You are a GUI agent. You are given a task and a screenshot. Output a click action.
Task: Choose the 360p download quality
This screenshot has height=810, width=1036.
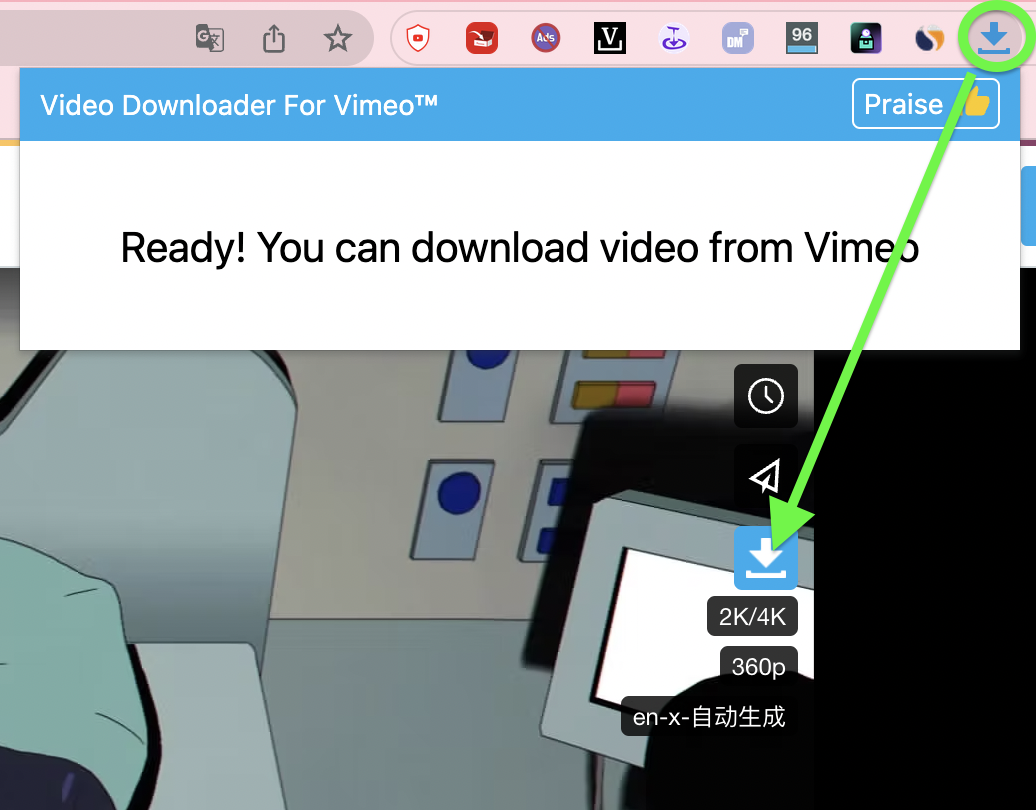758,666
